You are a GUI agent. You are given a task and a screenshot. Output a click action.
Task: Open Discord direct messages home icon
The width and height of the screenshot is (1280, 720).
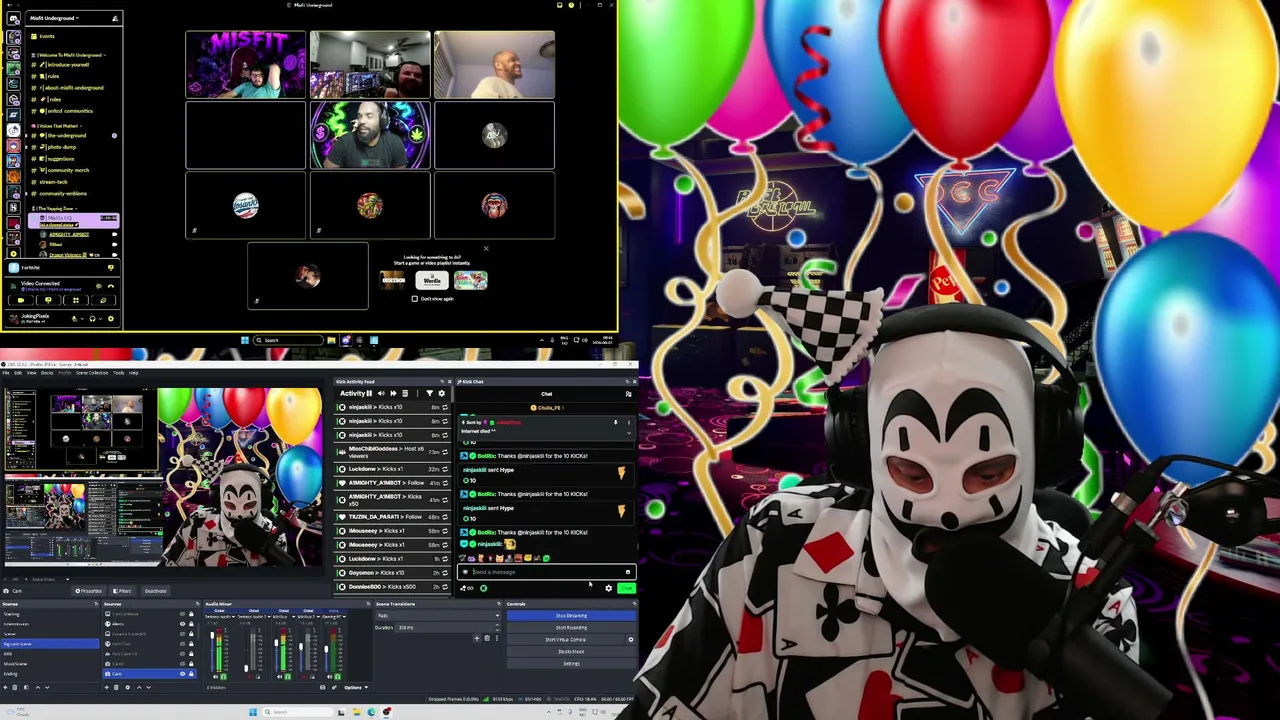click(13, 18)
